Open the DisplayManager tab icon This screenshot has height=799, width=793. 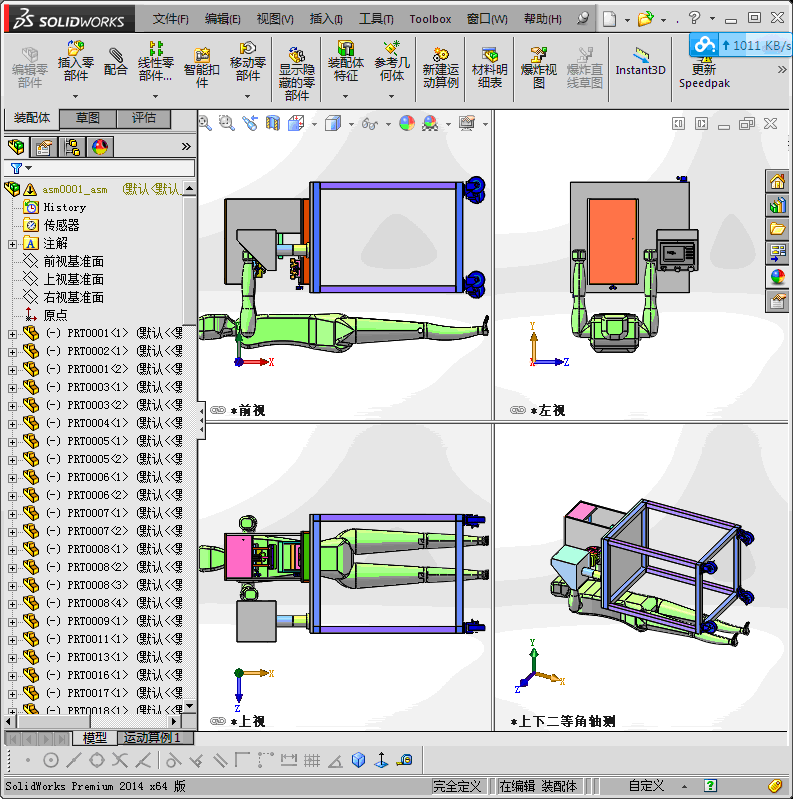pos(99,147)
